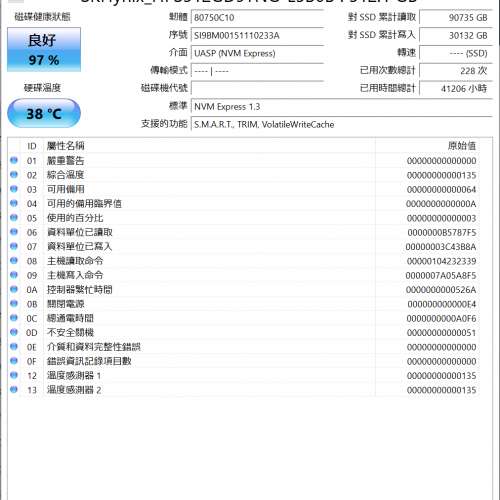Screen dimensions: 500x500
Task: Click the power on count value 228 次
Action: 456,71
